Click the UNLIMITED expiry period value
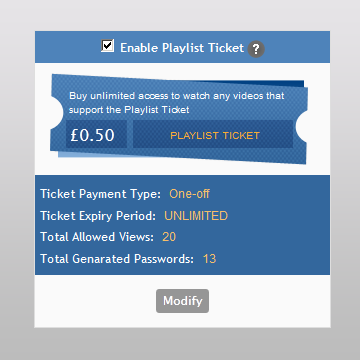360x360 pixels. [x=196, y=216]
